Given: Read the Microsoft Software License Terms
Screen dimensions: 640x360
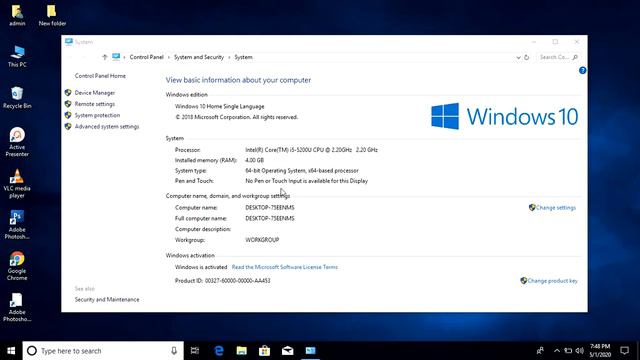Looking at the screenshot, I should pos(284,267).
